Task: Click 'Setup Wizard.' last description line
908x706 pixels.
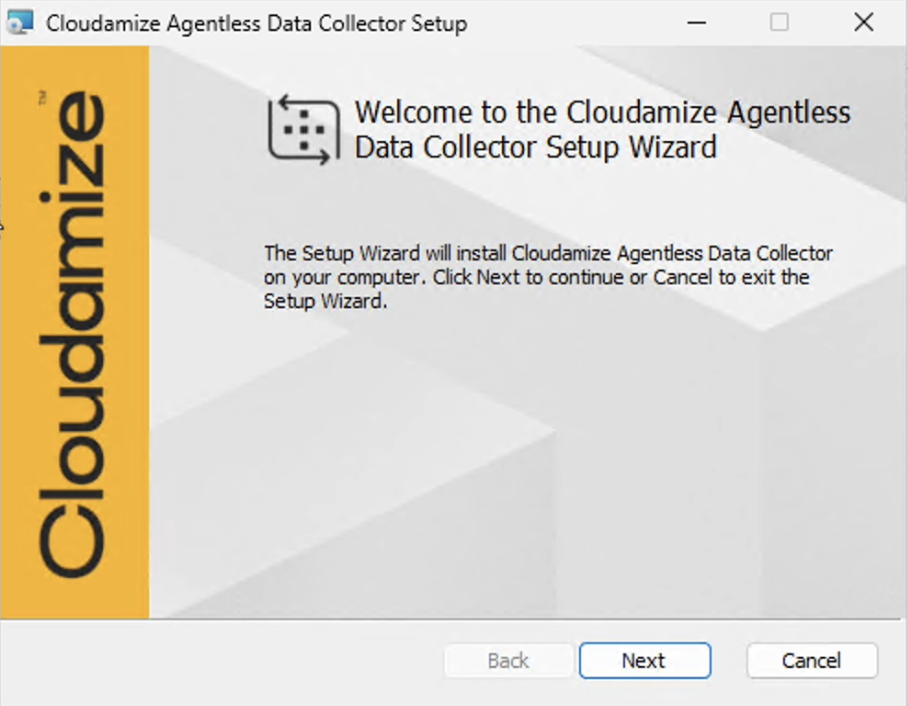Action: pos(325,301)
